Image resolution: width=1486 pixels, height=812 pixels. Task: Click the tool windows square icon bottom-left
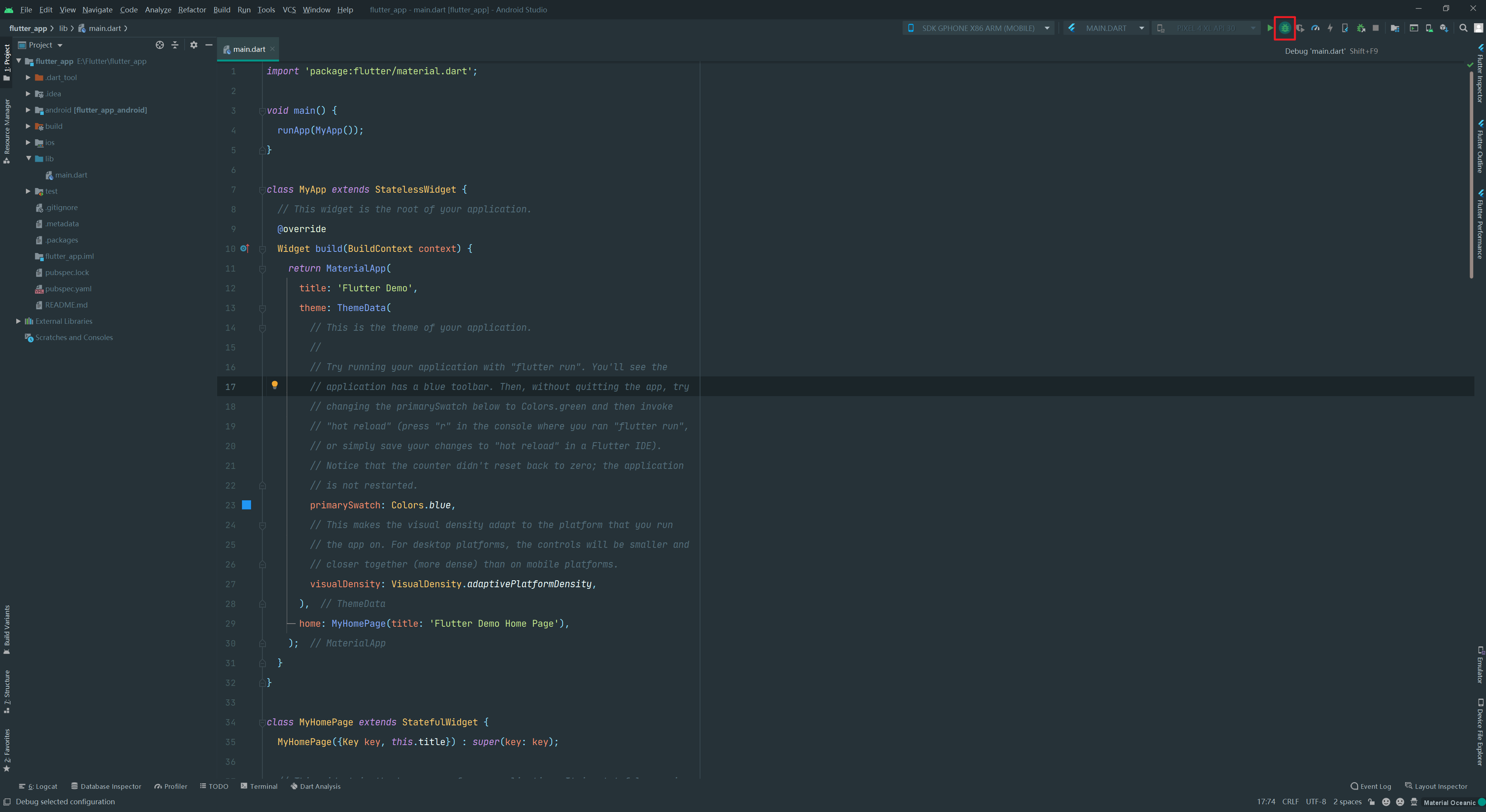tap(7, 802)
